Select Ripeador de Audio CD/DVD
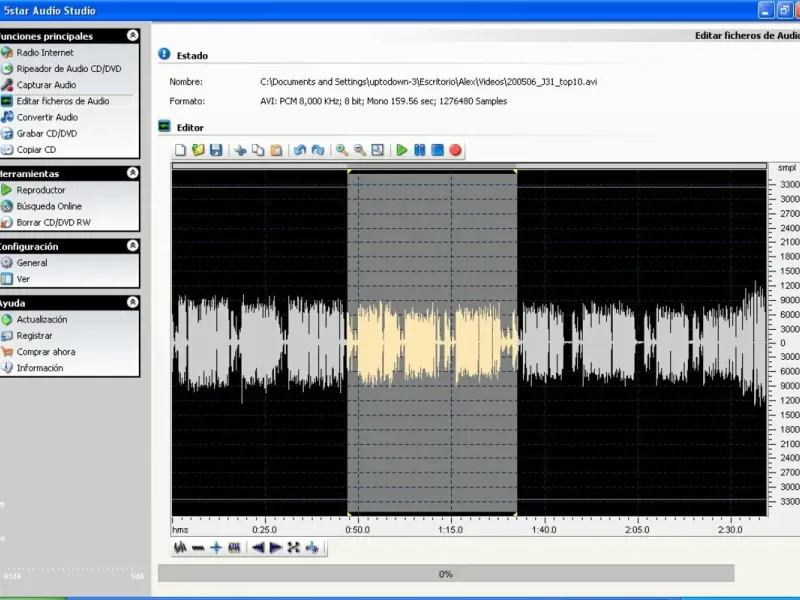Viewport: 800px width, 600px height. [68, 69]
